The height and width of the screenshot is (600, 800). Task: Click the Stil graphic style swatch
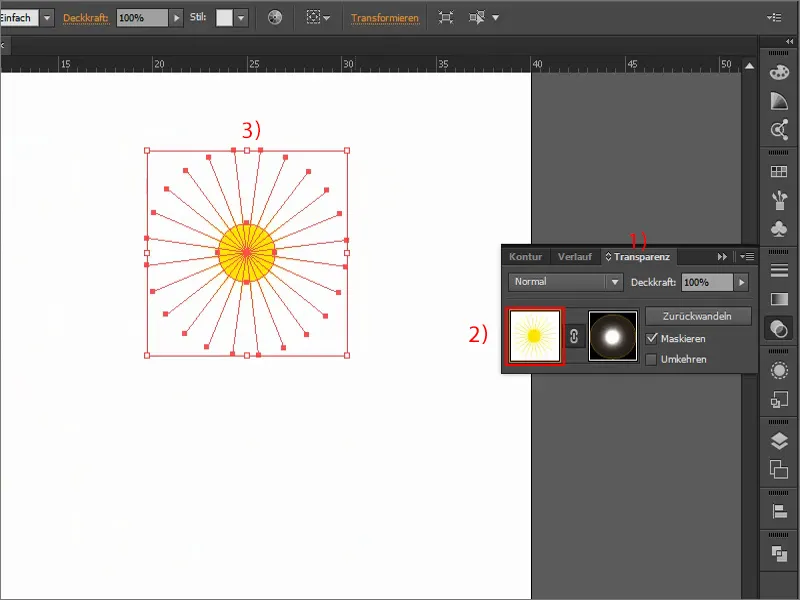(224, 18)
